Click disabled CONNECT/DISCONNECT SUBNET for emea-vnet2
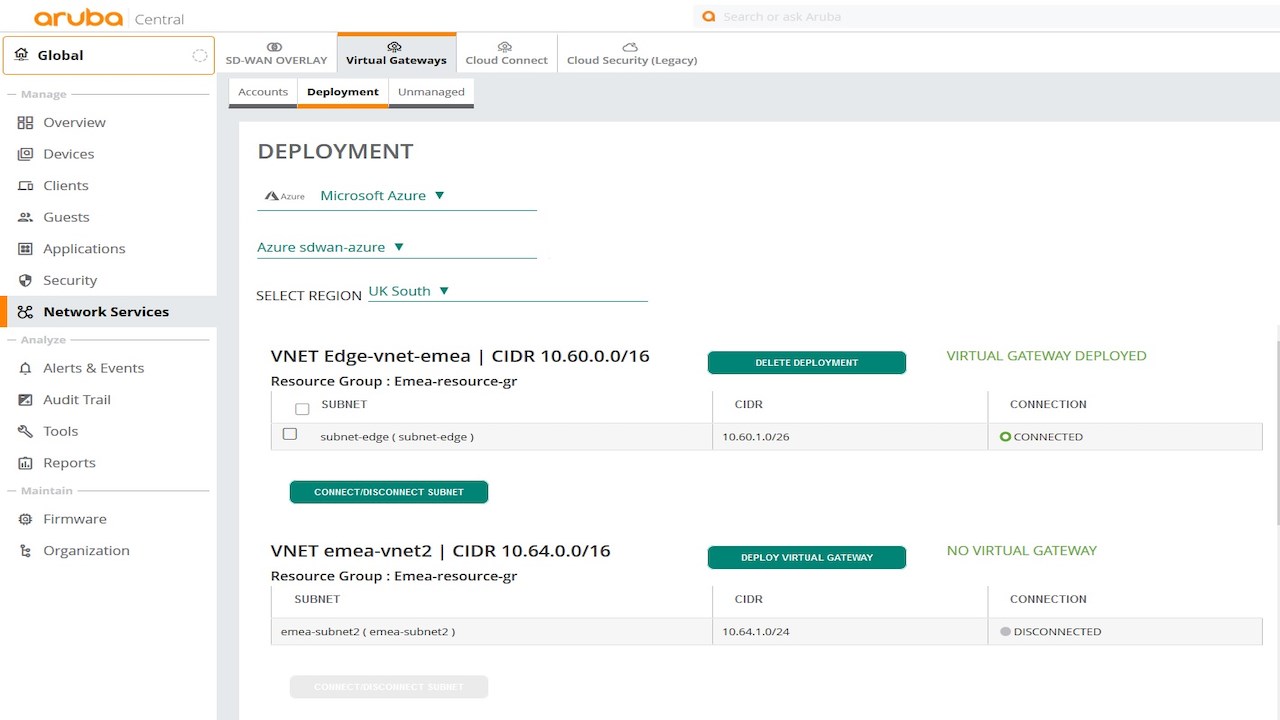Image resolution: width=1280 pixels, height=720 pixels. point(389,687)
